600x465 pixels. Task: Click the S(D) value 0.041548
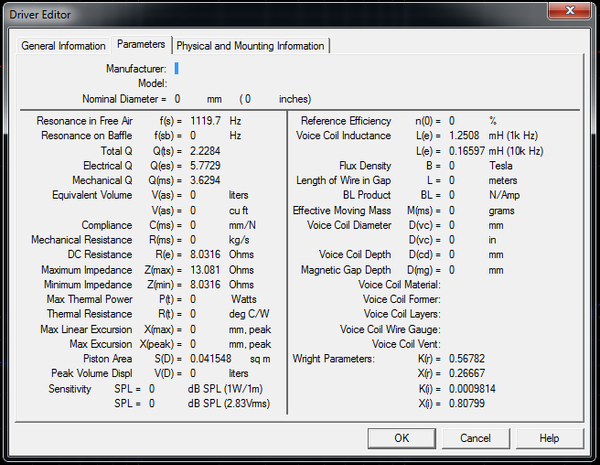pyautogui.click(x=211, y=359)
